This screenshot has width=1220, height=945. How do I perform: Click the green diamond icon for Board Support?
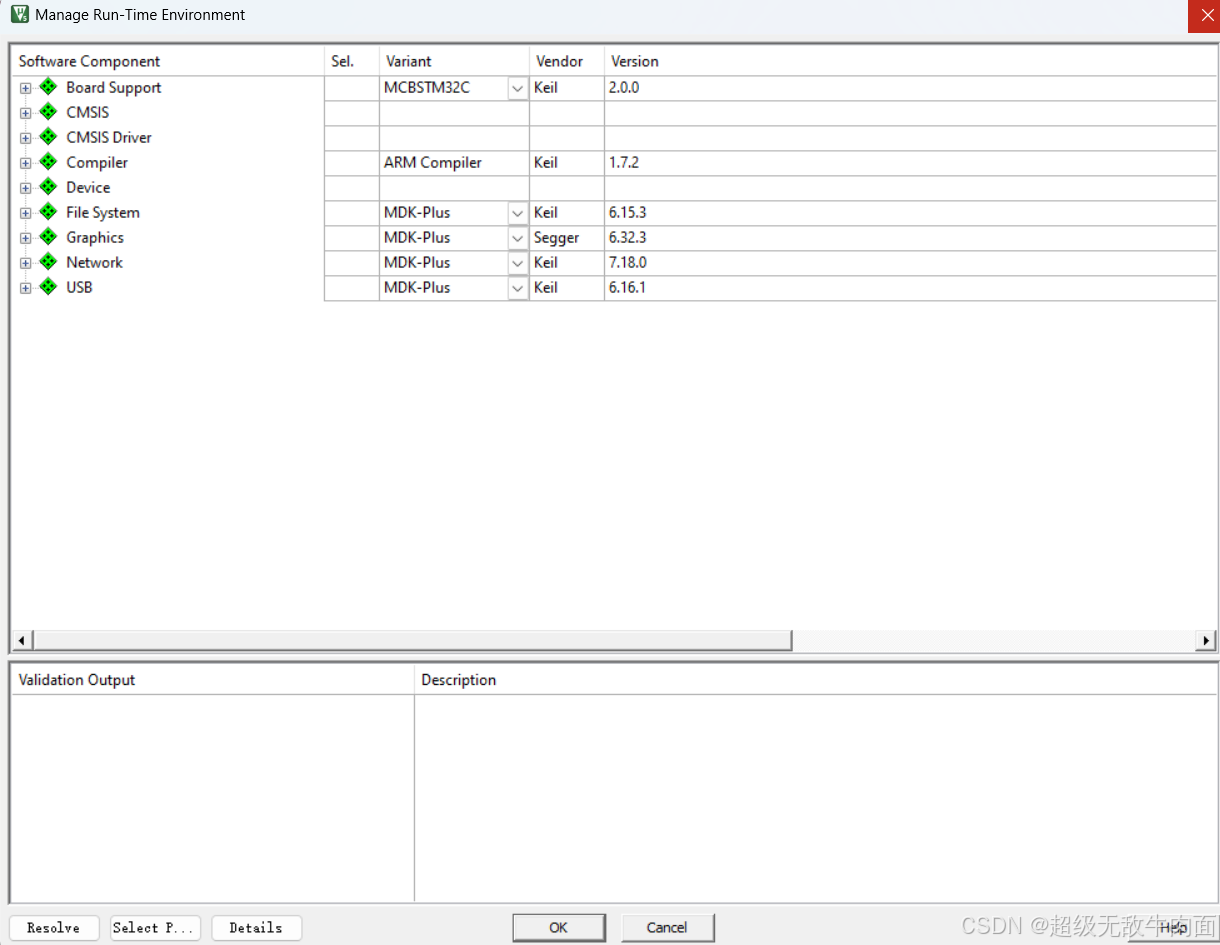[x=48, y=87]
